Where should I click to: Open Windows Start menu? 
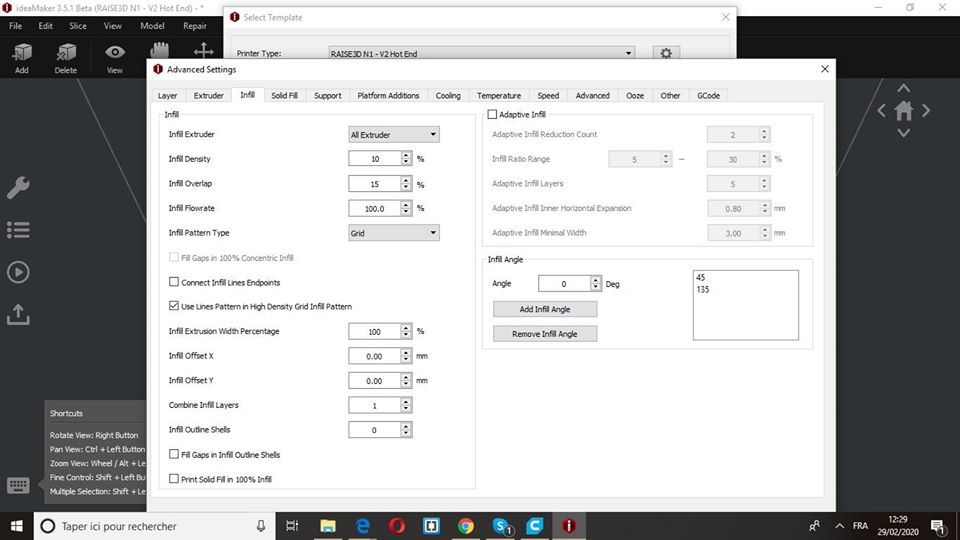[17, 526]
